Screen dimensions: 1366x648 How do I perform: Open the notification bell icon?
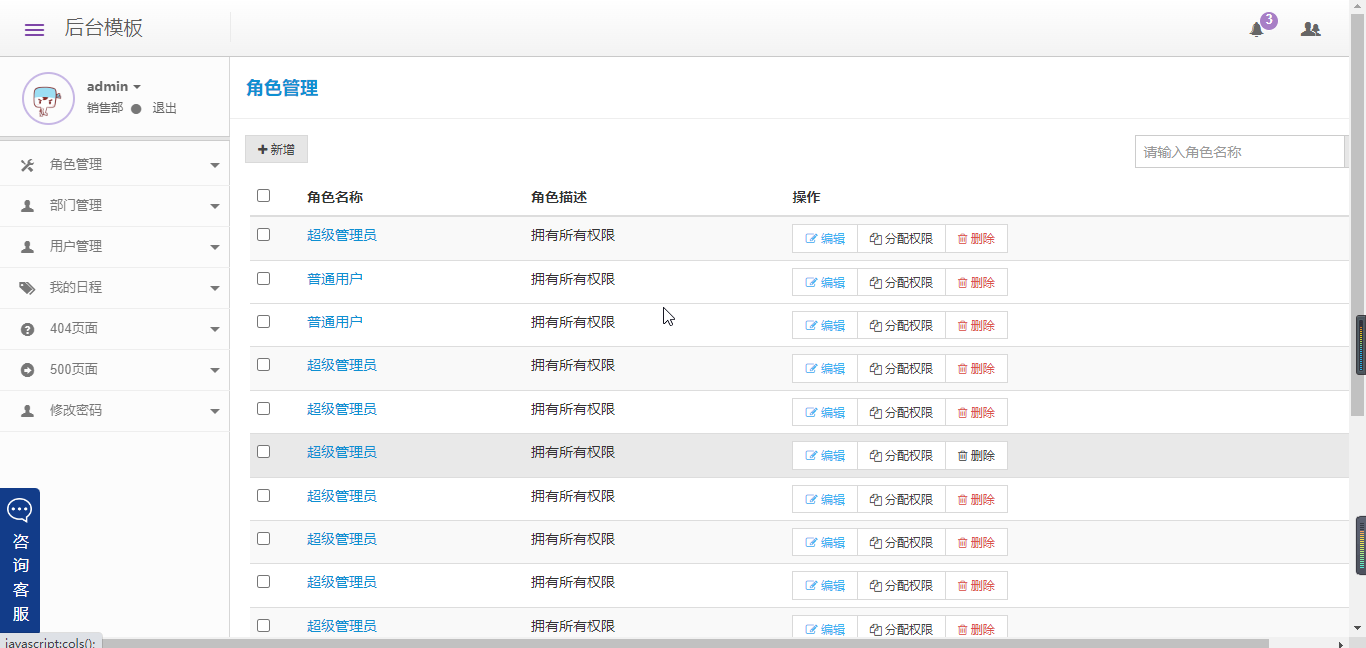(x=1257, y=29)
